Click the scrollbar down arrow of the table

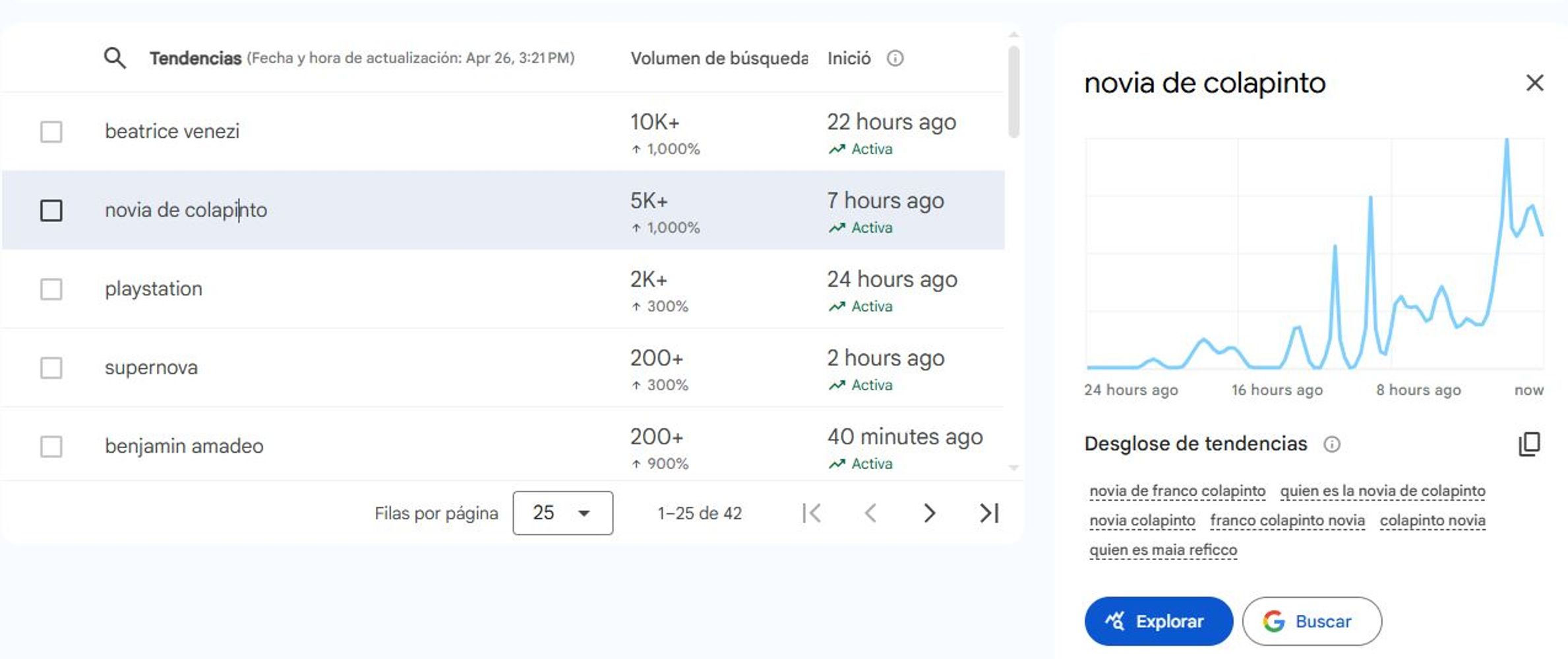point(1014,468)
